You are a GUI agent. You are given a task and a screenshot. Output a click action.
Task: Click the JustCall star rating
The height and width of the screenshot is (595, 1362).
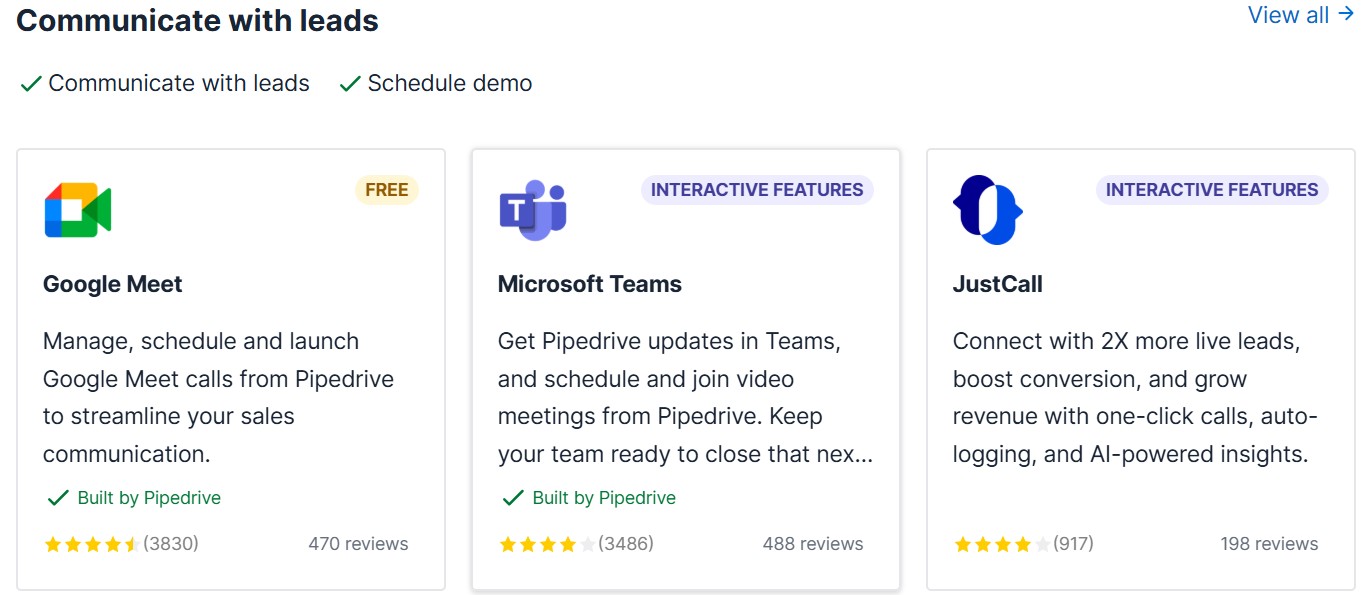pyautogui.click(x=1002, y=545)
